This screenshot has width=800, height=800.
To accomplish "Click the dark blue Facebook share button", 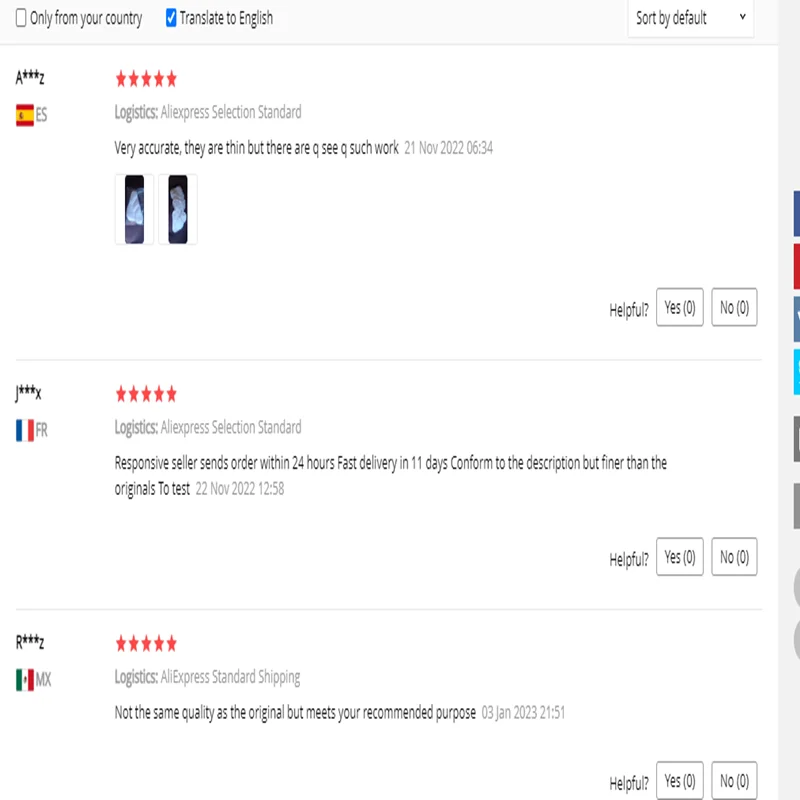I will (x=796, y=215).
